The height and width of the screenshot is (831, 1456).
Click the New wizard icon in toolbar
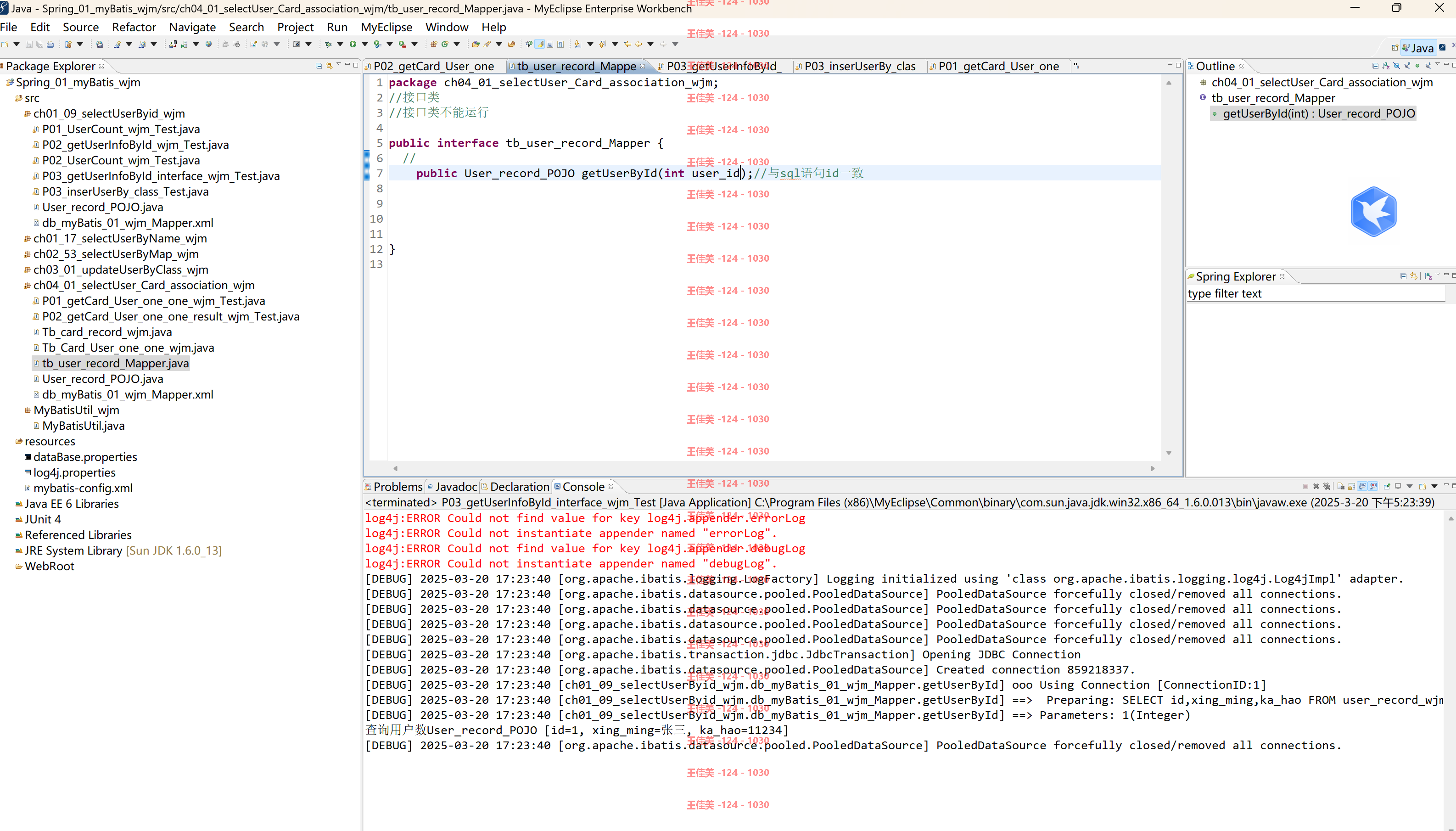5,45
